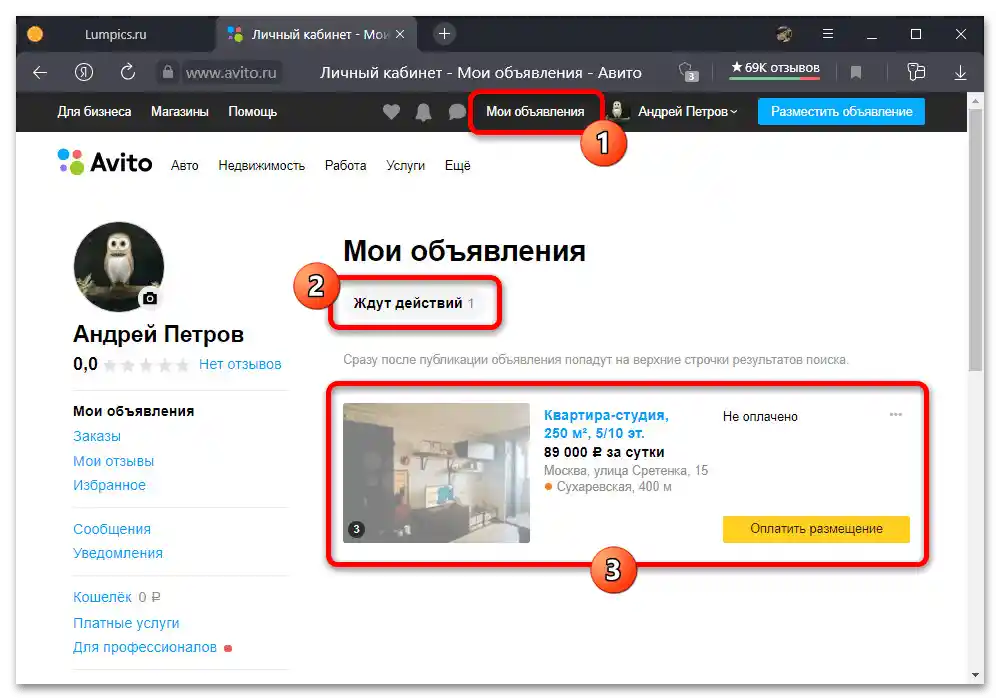Click the 69К отзывов site rating badge
This screenshot has height=700, width=1000.
click(x=776, y=69)
